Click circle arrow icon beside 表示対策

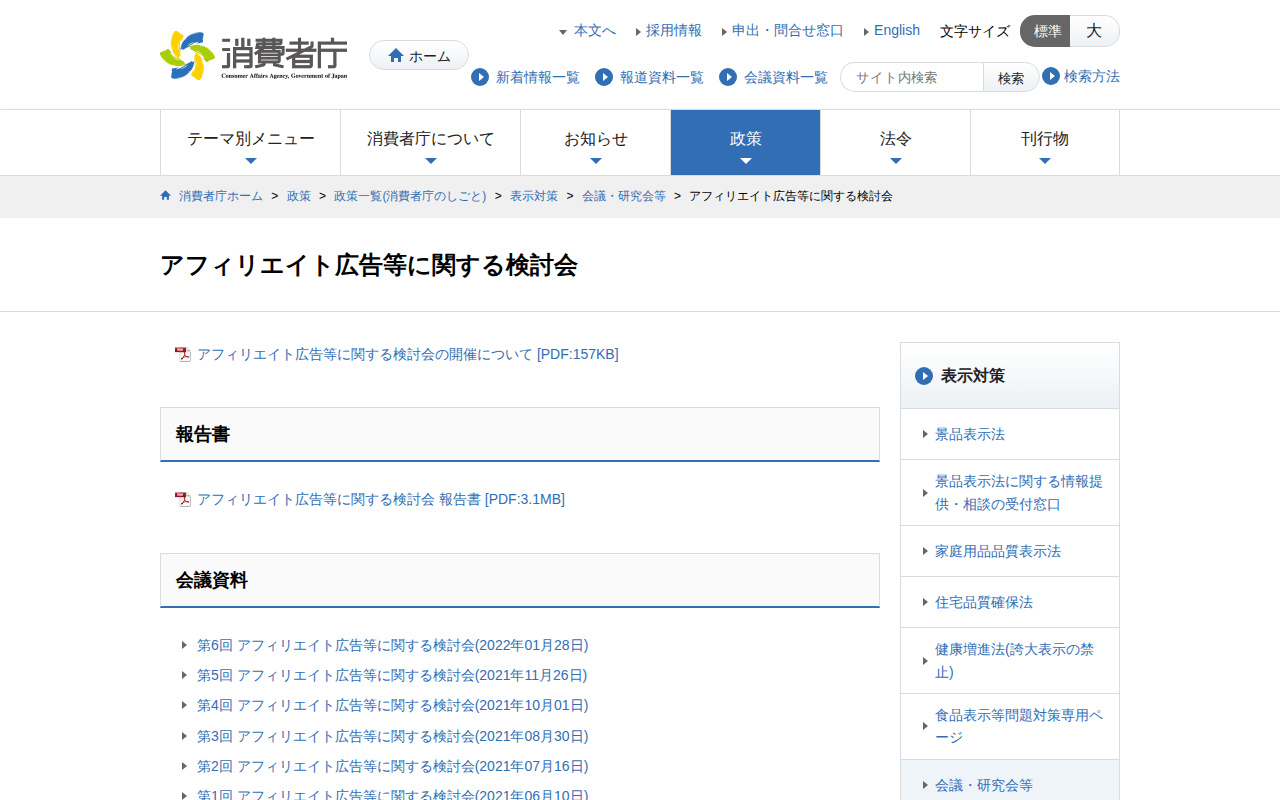pos(924,376)
